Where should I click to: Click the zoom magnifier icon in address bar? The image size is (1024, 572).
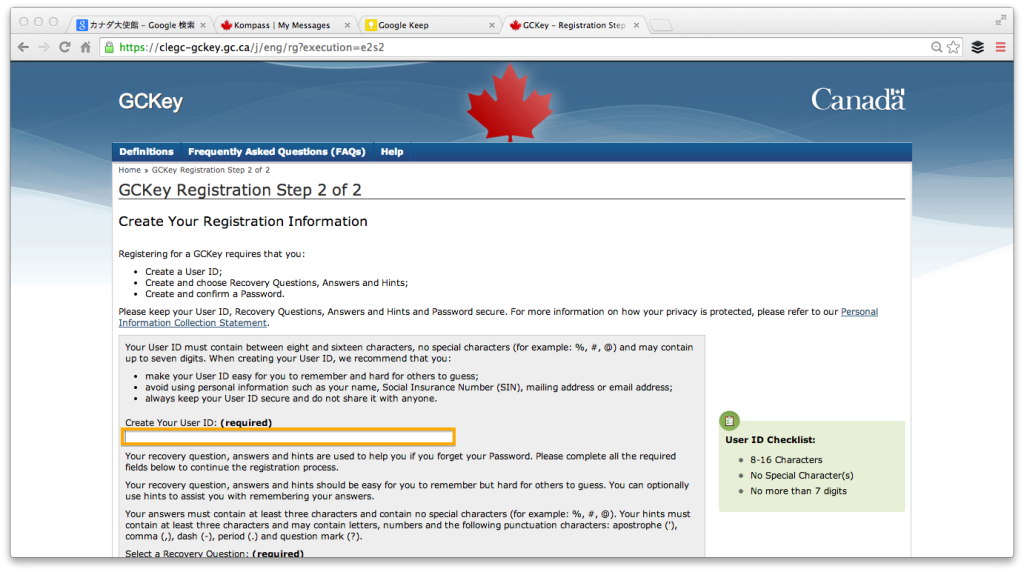(x=937, y=47)
